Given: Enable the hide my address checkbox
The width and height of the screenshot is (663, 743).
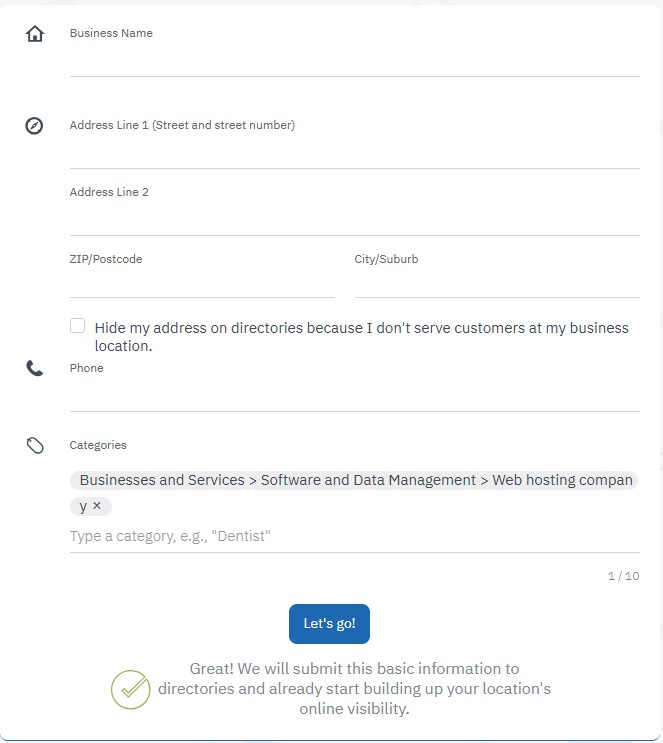Looking at the screenshot, I should [x=78, y=326].
